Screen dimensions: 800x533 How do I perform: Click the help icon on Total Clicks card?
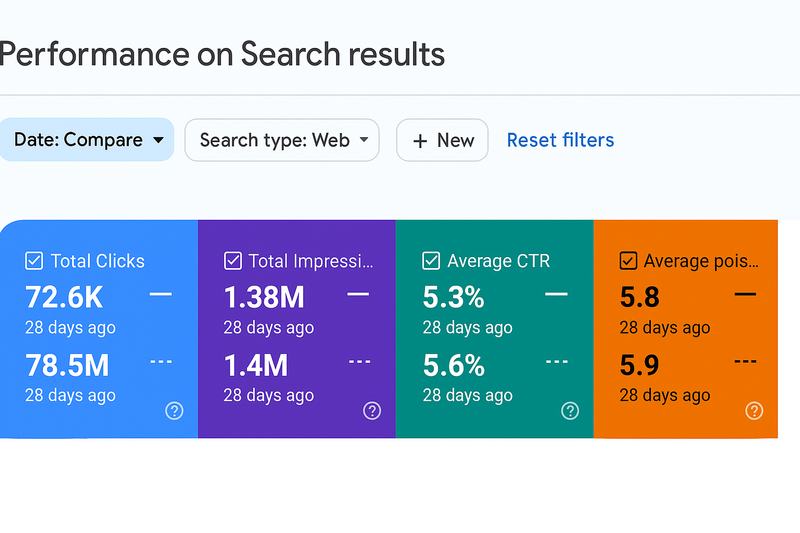click(174, 410)
